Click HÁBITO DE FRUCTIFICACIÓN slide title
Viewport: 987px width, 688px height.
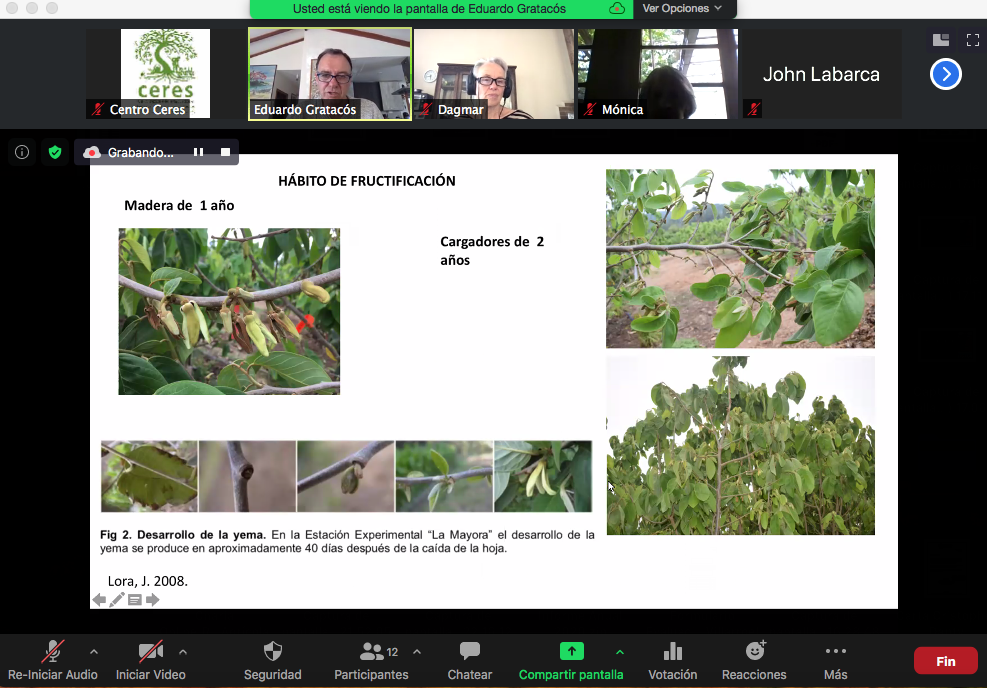pos(367,181)
